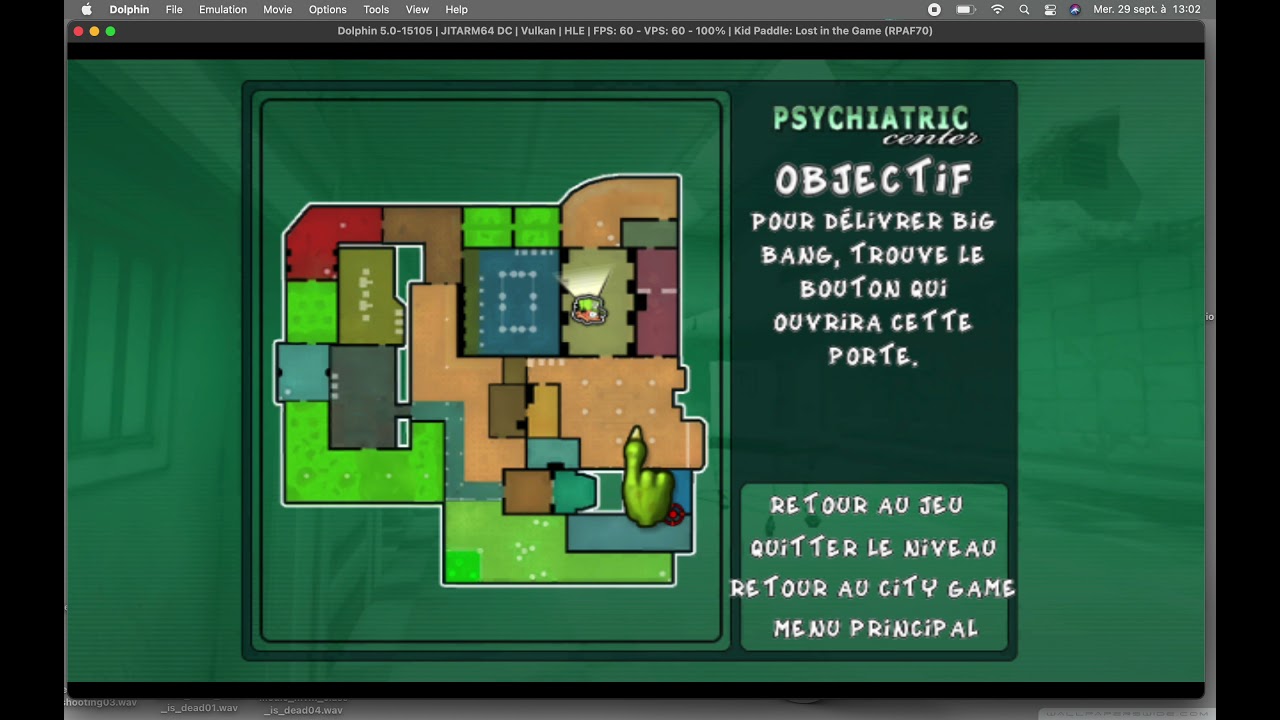Maximize the Dolphin window
The width and height of the screenshot is (1280, 720).
(x=110, y=31)
